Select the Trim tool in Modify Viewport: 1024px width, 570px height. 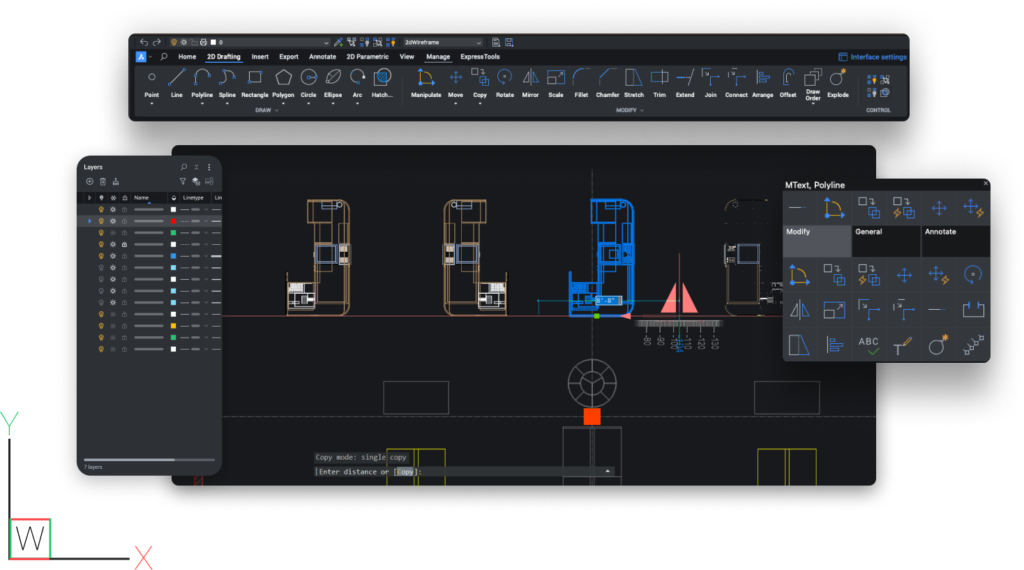(x=659, y=78)
